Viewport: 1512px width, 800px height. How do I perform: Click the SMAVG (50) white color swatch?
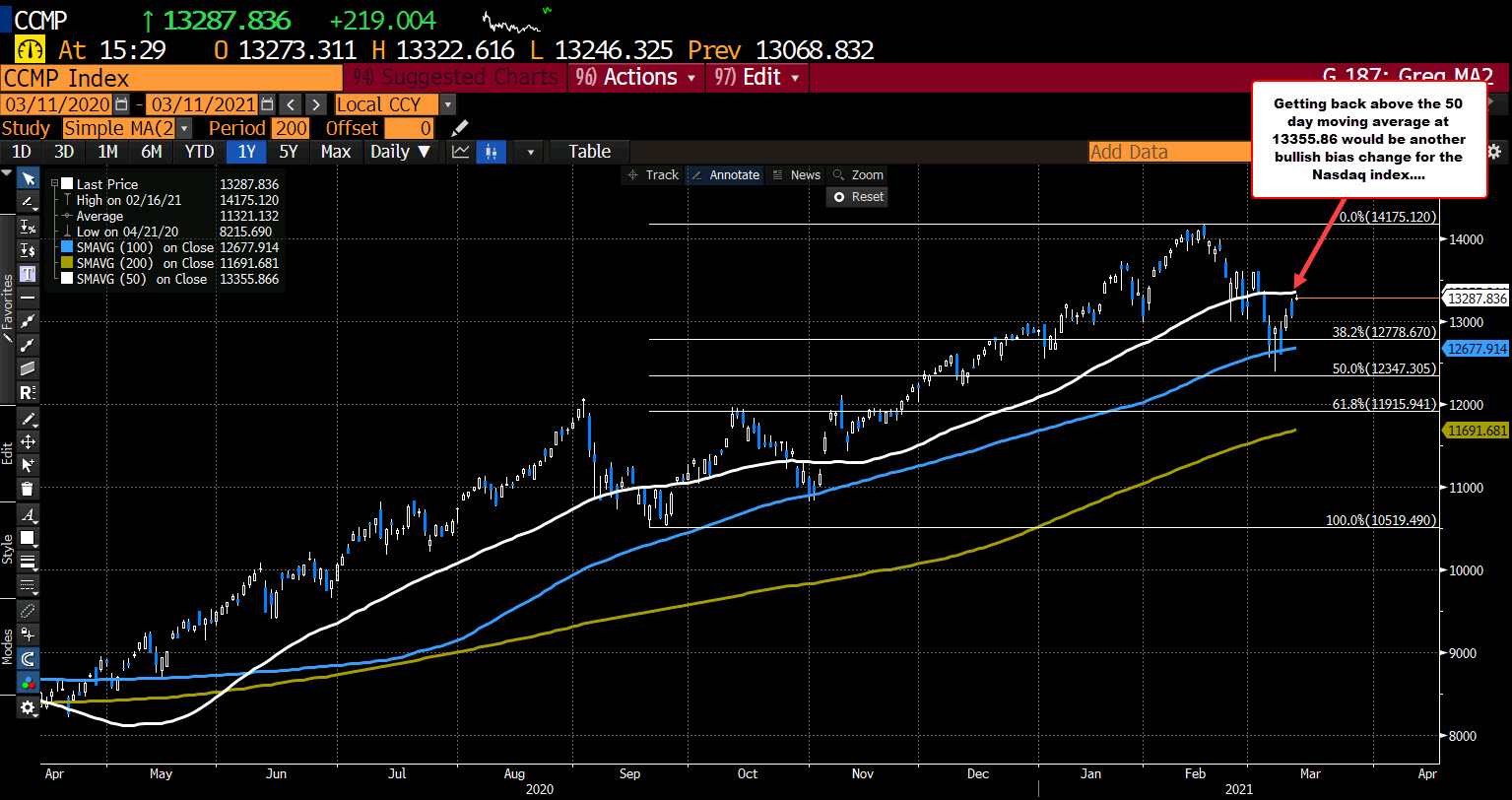click(x=66, y=279)
